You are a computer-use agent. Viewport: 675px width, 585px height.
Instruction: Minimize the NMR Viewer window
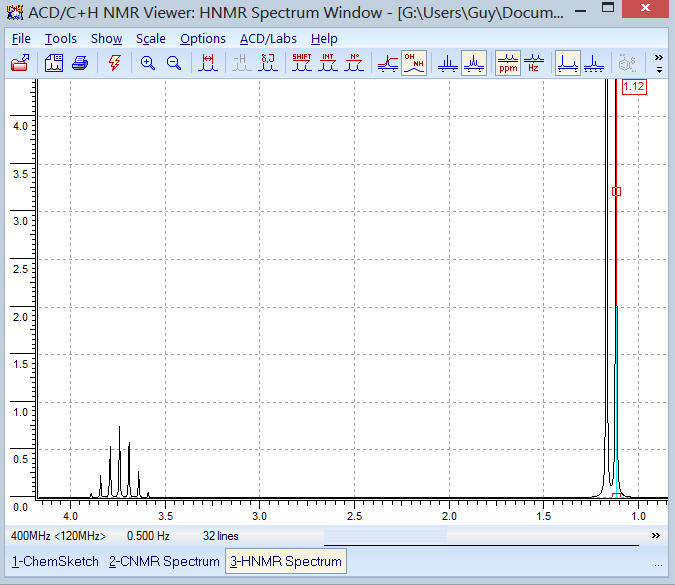click(581, 10)
